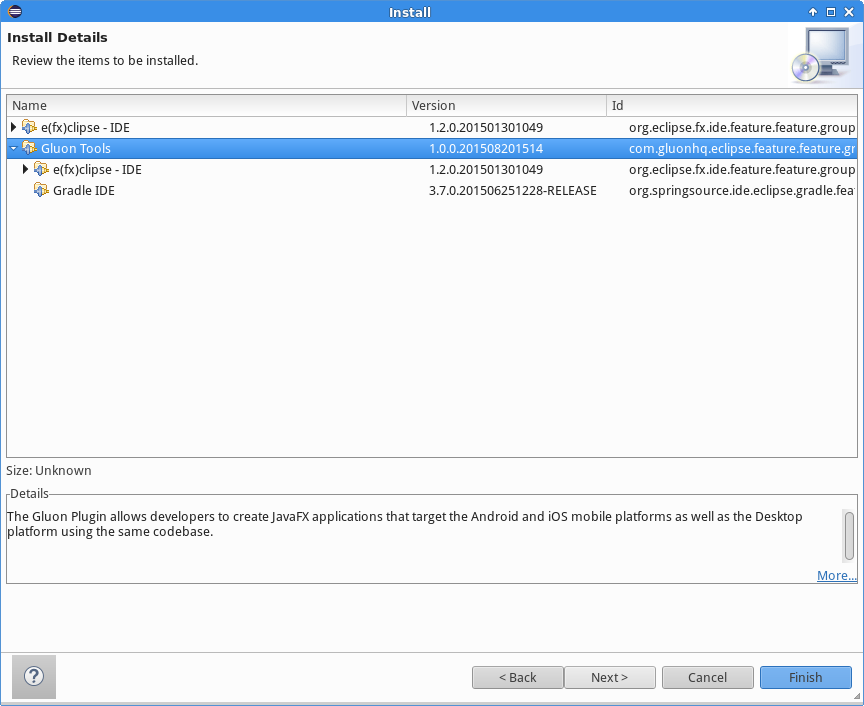Go back with the Back button

point(517,677)
